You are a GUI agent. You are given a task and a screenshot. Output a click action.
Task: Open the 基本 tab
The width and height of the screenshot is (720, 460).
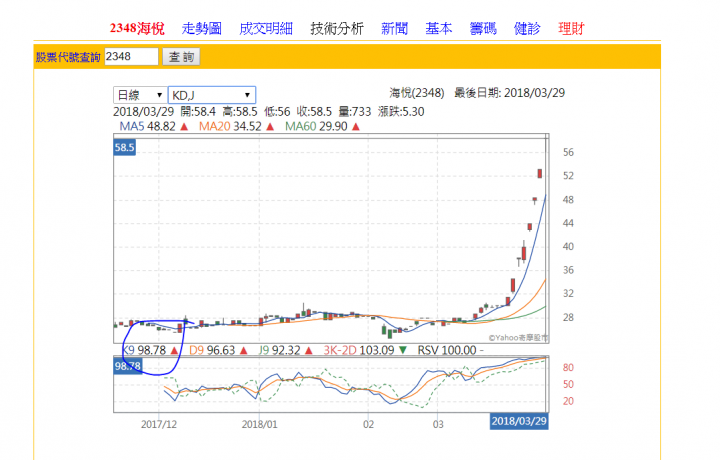(x=439, y=28)
